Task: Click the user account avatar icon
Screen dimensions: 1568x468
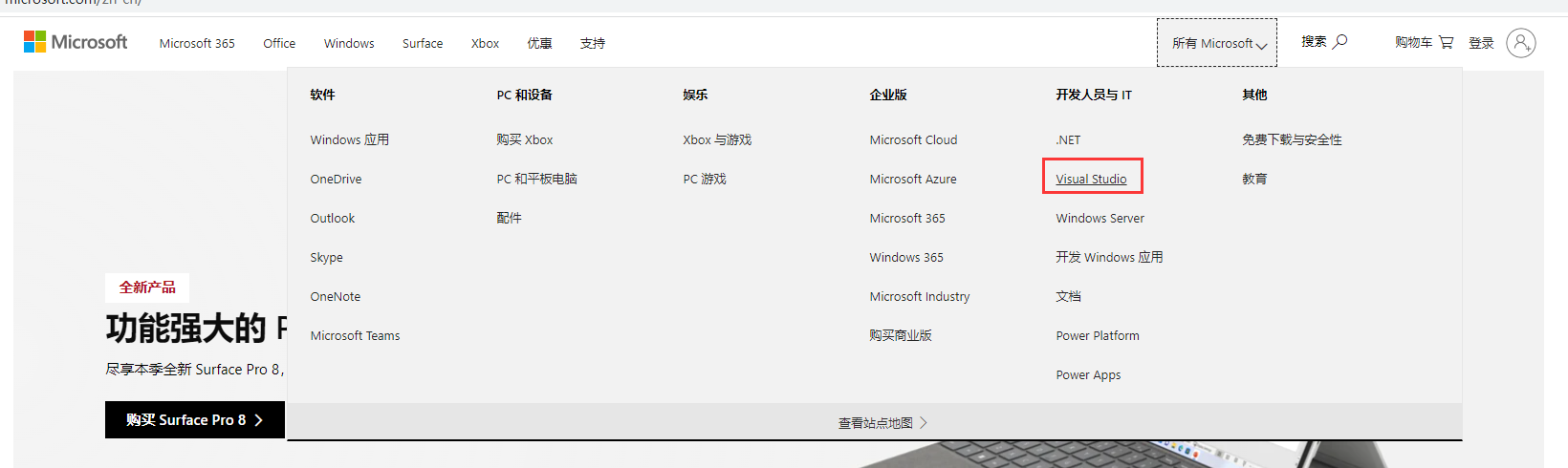Action: pos(1521,43)
